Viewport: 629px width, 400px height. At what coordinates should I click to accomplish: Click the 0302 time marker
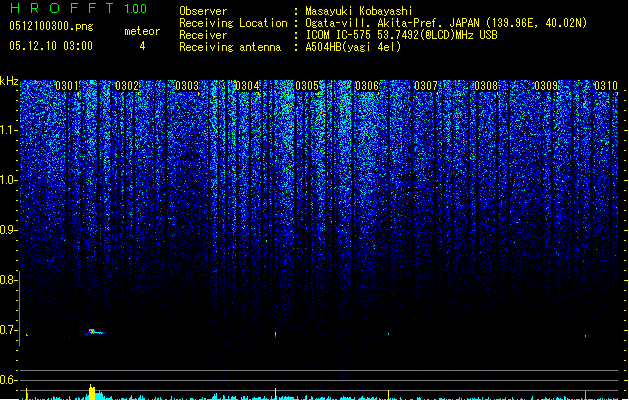click(x=127, y=86)
